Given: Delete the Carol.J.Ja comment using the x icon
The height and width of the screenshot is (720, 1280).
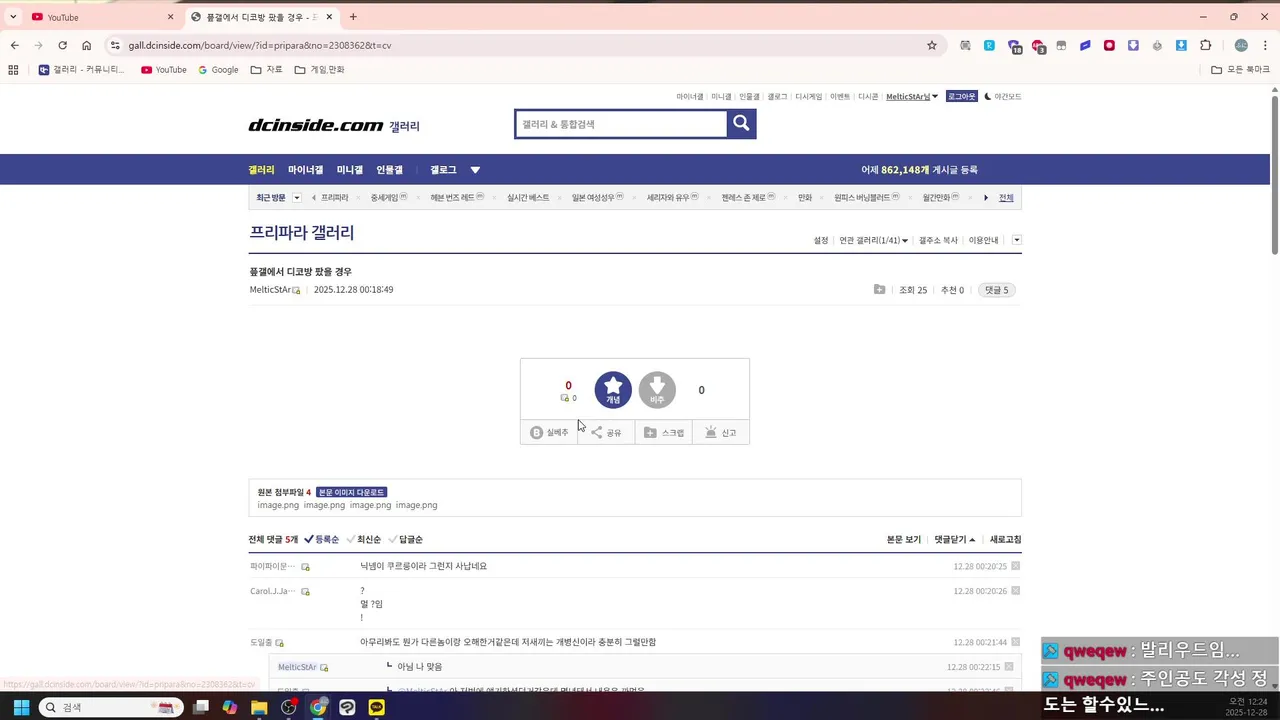Looking at the screenshot, I should pos(1016,591).
